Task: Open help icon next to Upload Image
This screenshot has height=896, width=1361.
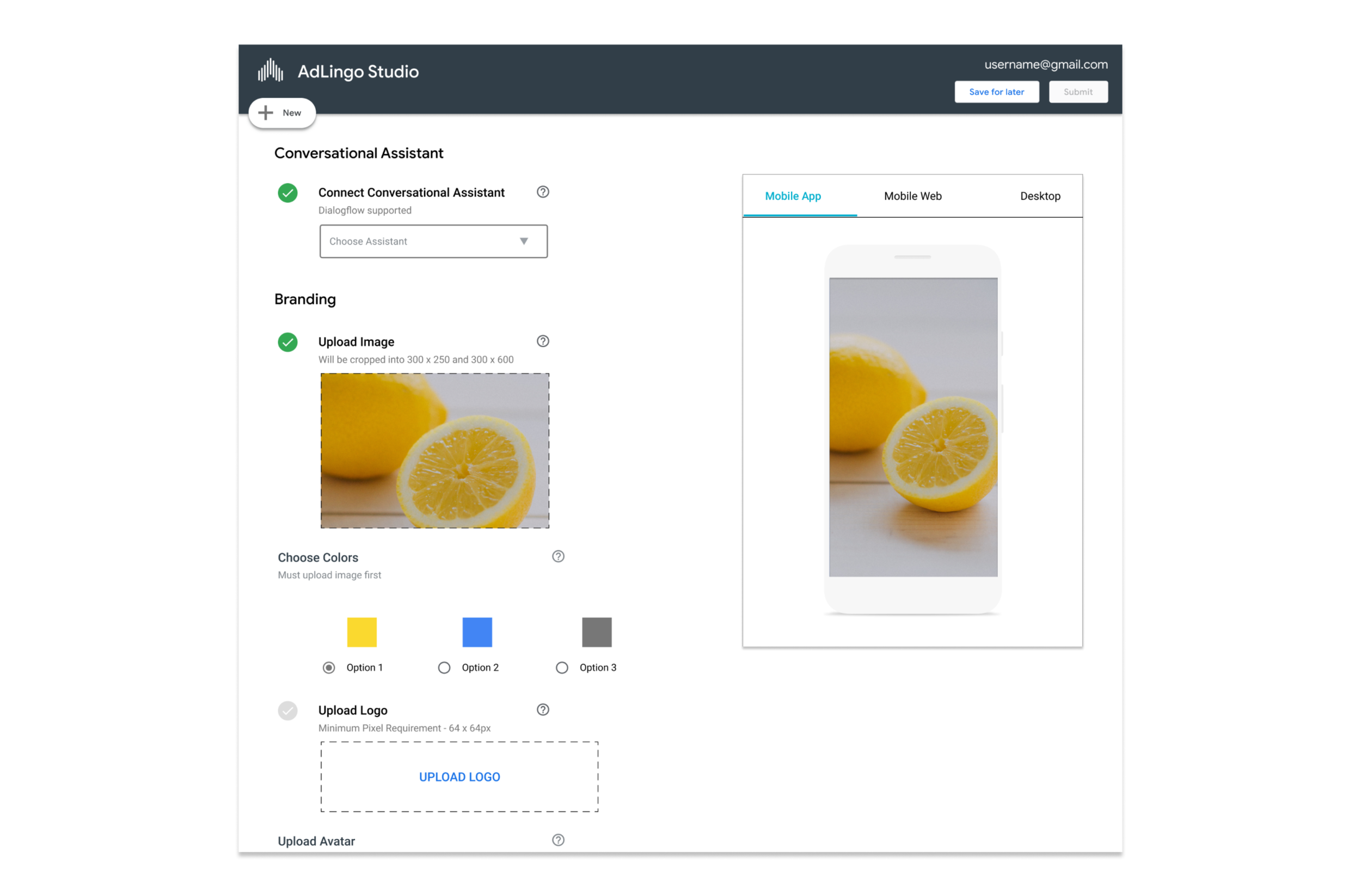Action: coord(543,341)
